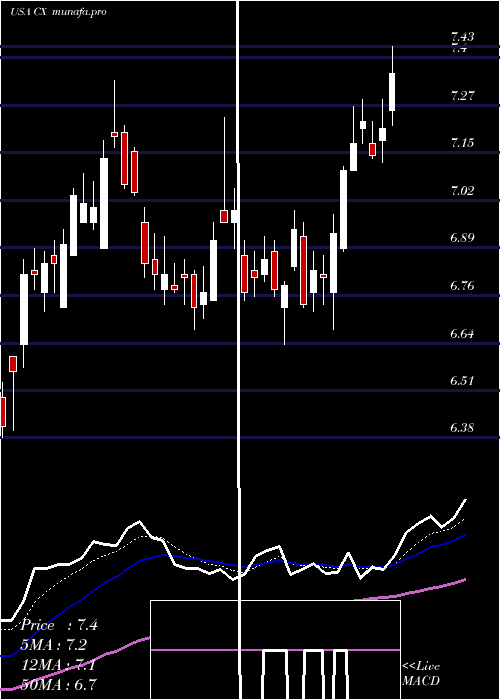500x700 pixels.
Task: Click the 'Price : 7.4' legend entry
Action: click(x=59, y=625)
